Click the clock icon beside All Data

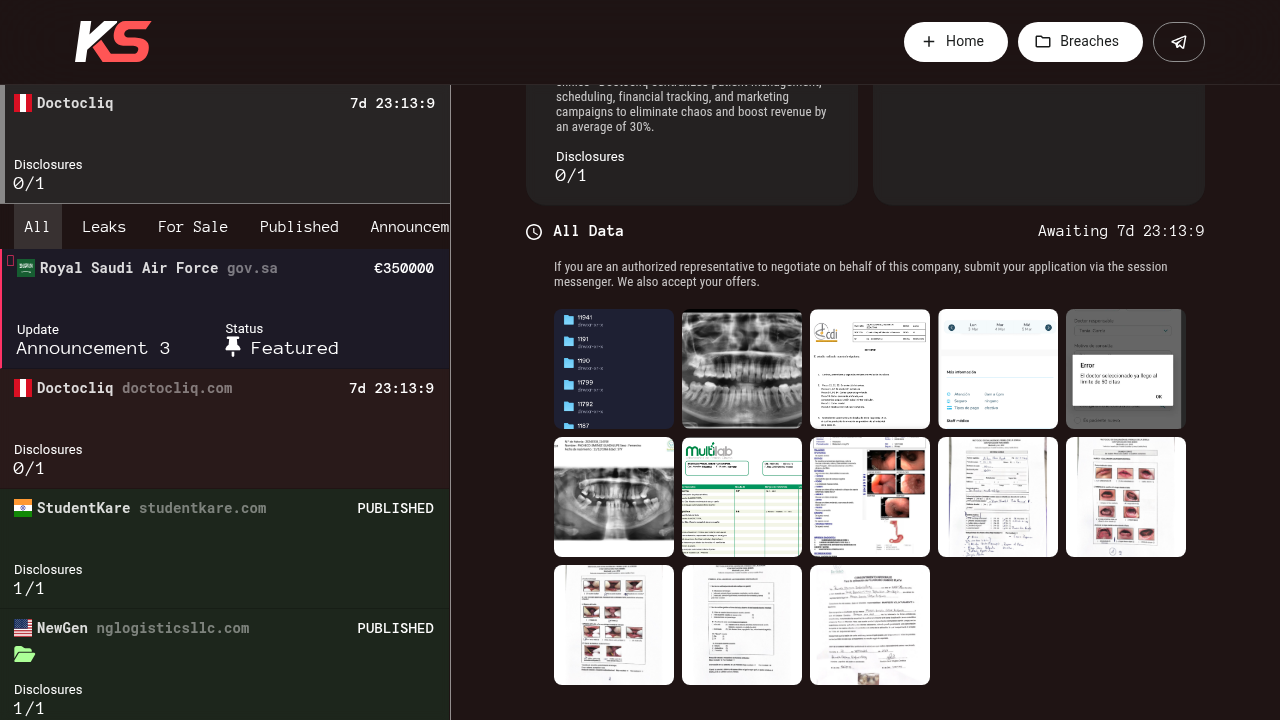[534, 232]
